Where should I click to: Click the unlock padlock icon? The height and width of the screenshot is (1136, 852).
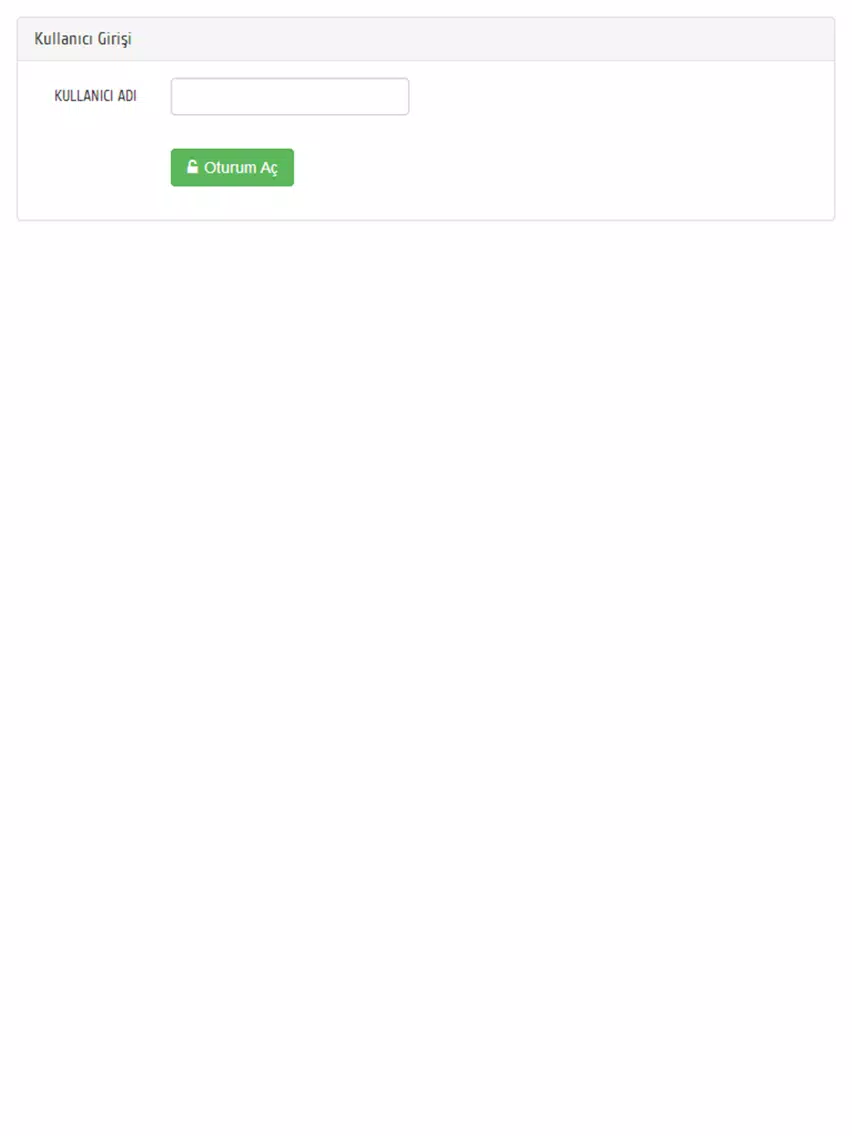click(192, 167)
